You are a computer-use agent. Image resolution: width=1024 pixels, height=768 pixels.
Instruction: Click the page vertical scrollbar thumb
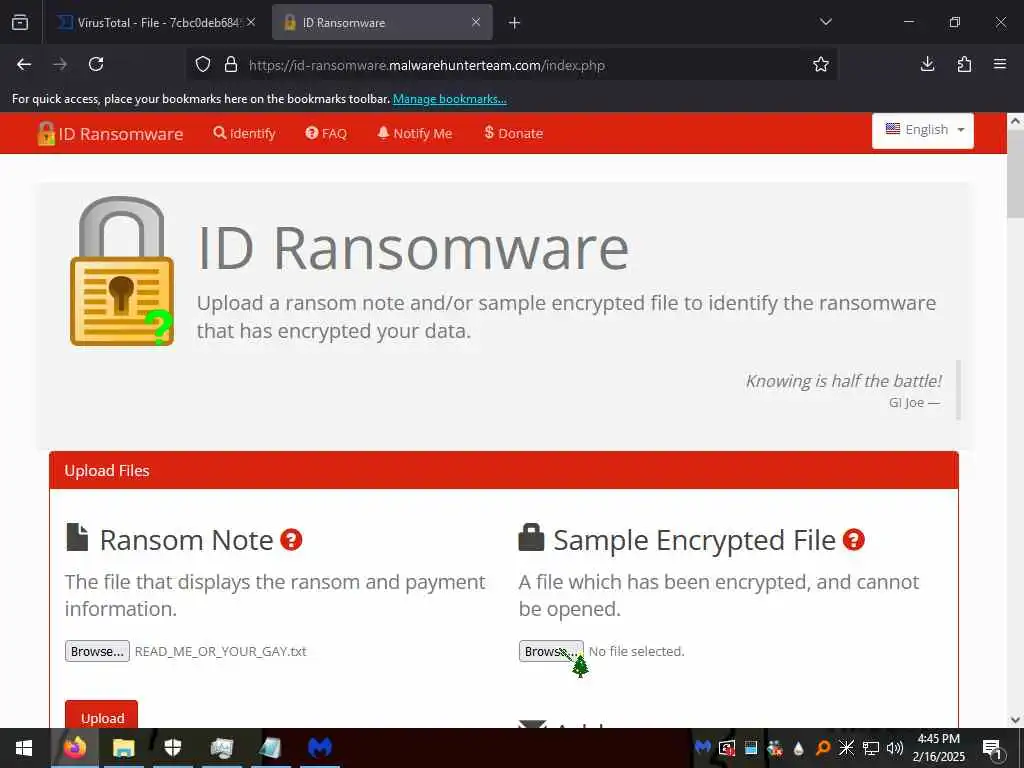tap(1015, 173)
